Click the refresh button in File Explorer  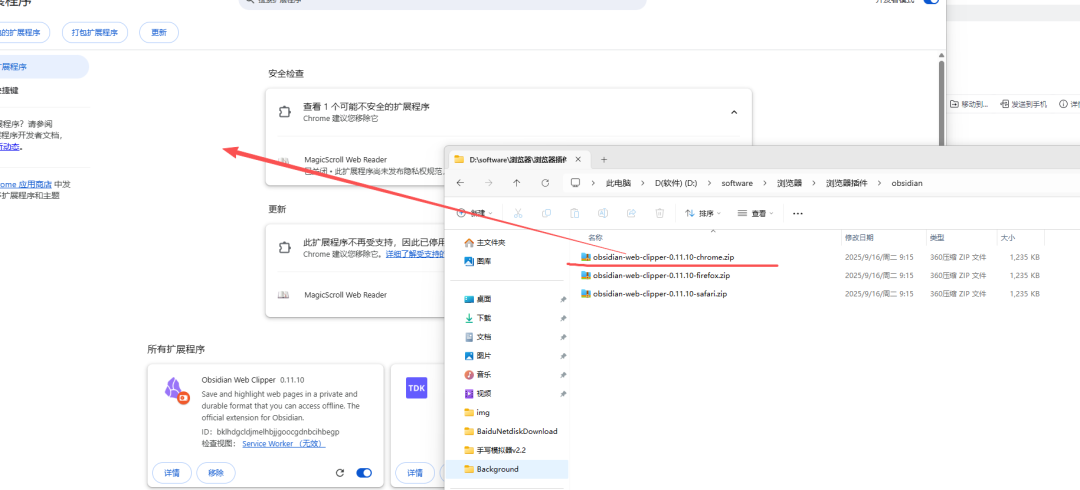[545, 183]
